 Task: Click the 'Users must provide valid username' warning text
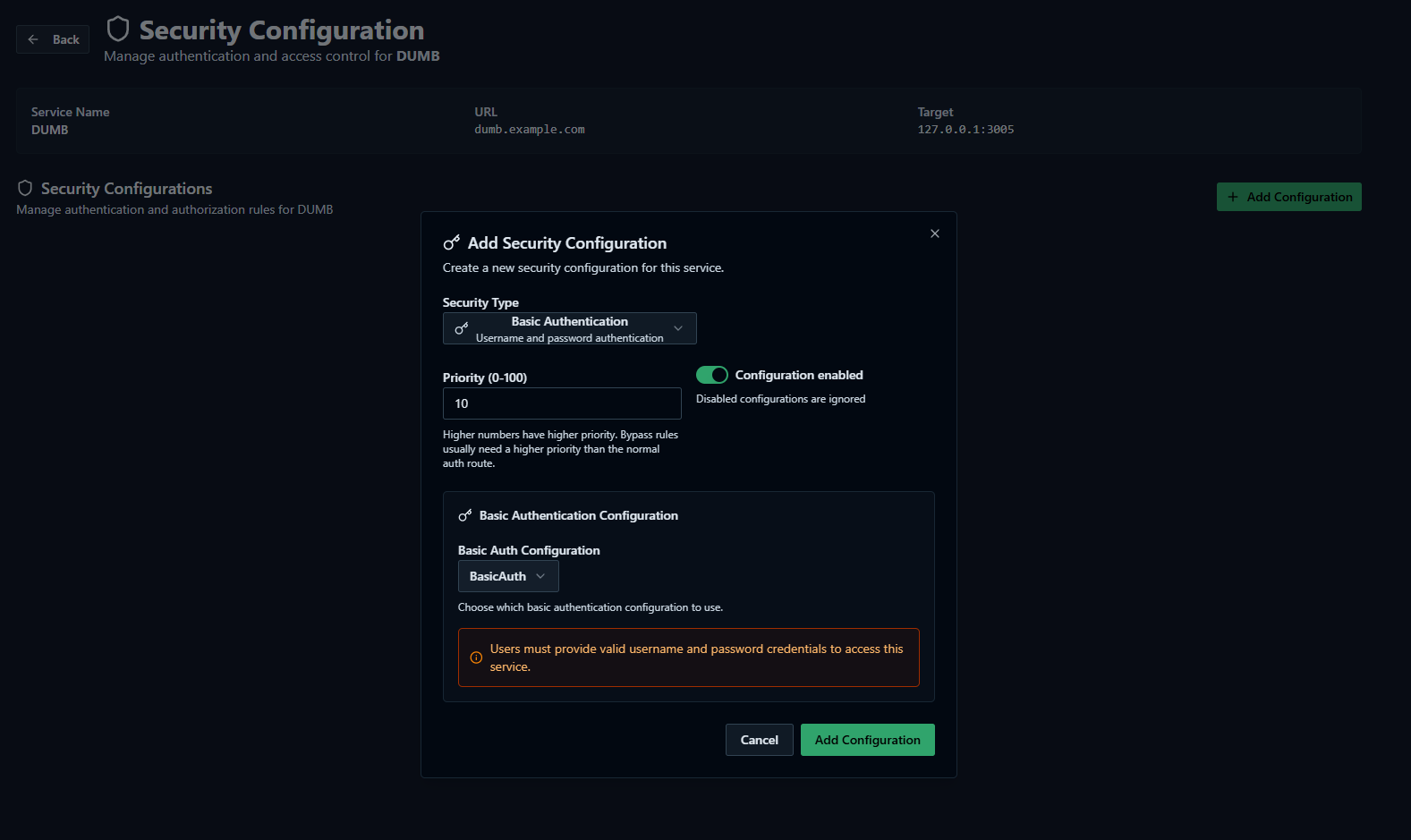coord(697,658)
